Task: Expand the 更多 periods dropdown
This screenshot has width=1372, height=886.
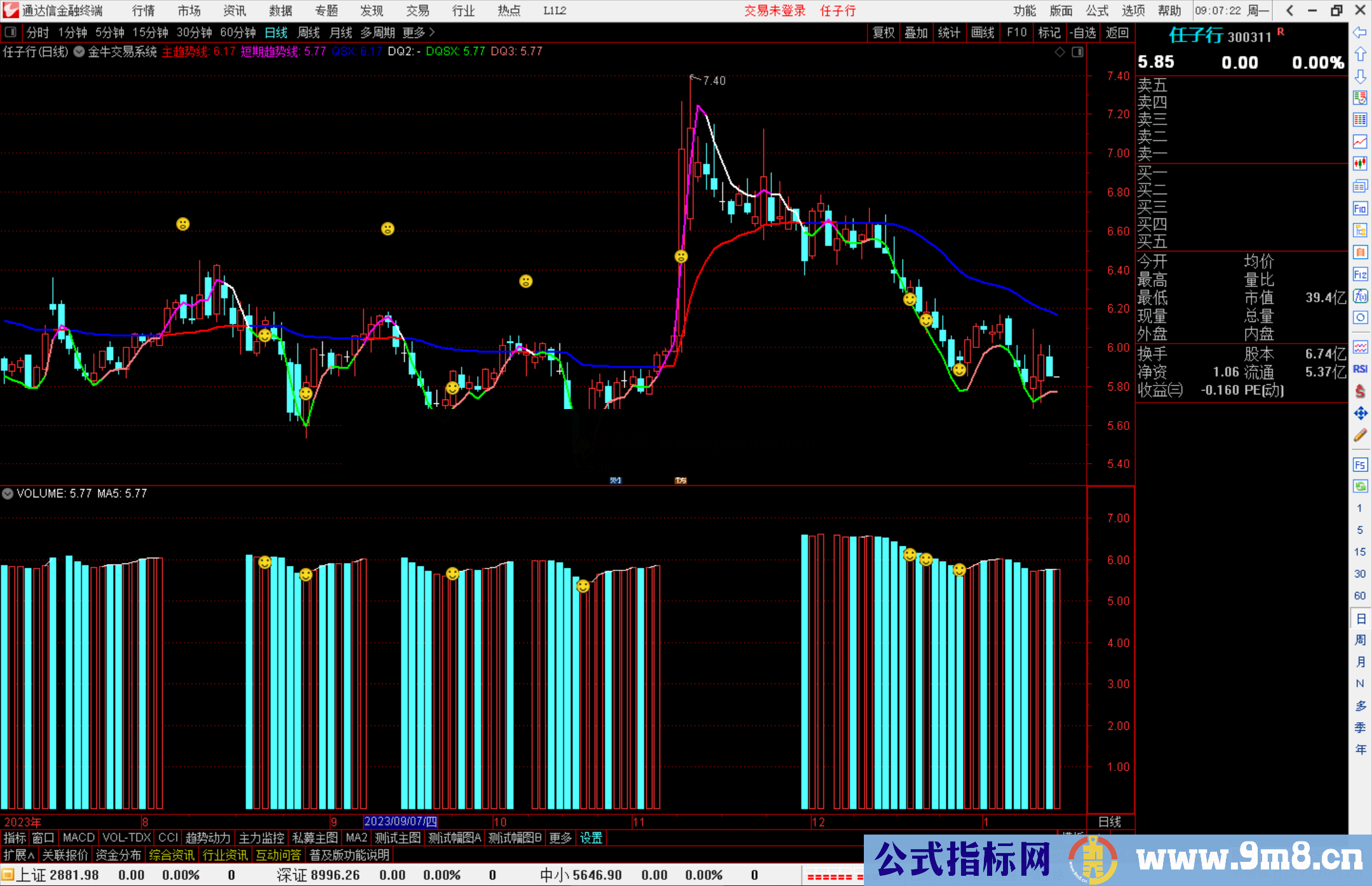Action: [418, 32]
